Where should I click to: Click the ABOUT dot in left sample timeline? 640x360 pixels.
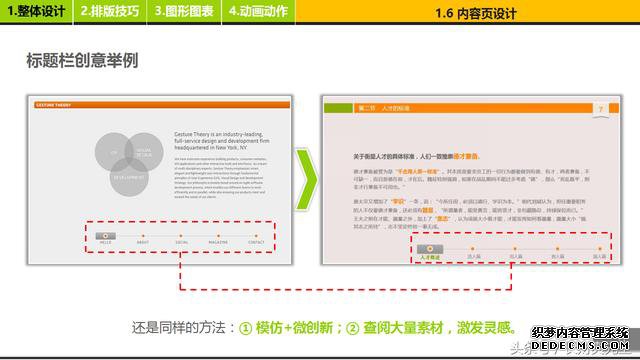pyautogui.click(x=143, y=236)
